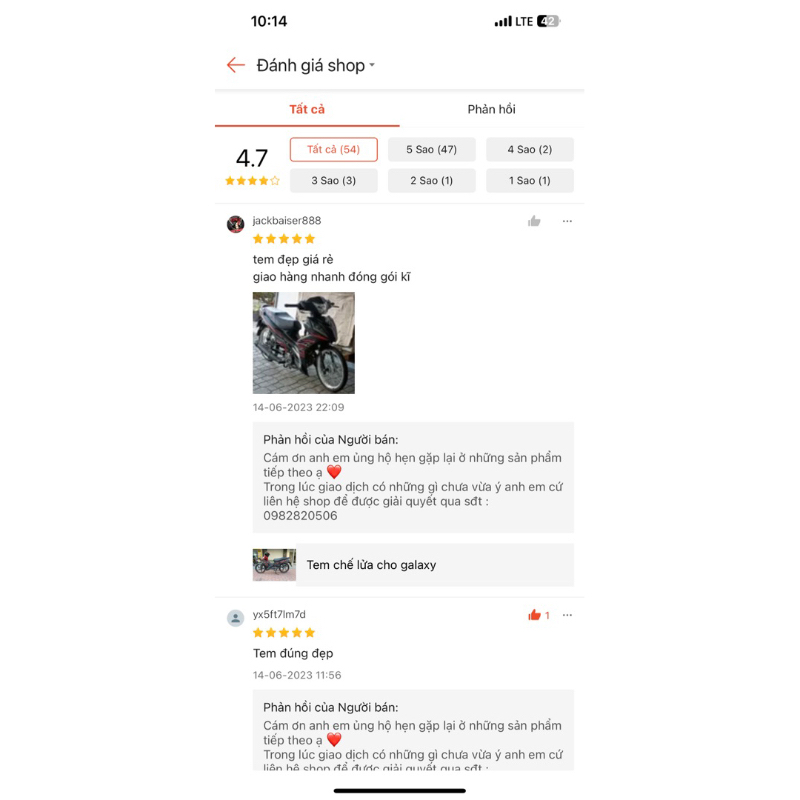Open the Tem chế lửa cho galaxy product
The image size is (800, 800).
413,565
